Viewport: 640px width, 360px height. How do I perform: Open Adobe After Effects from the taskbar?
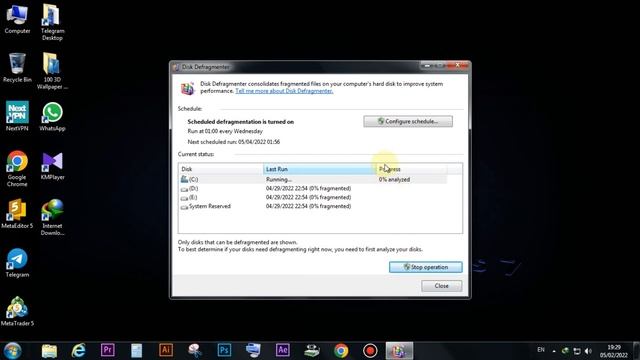pyautogui.click(x=282, y=350)
